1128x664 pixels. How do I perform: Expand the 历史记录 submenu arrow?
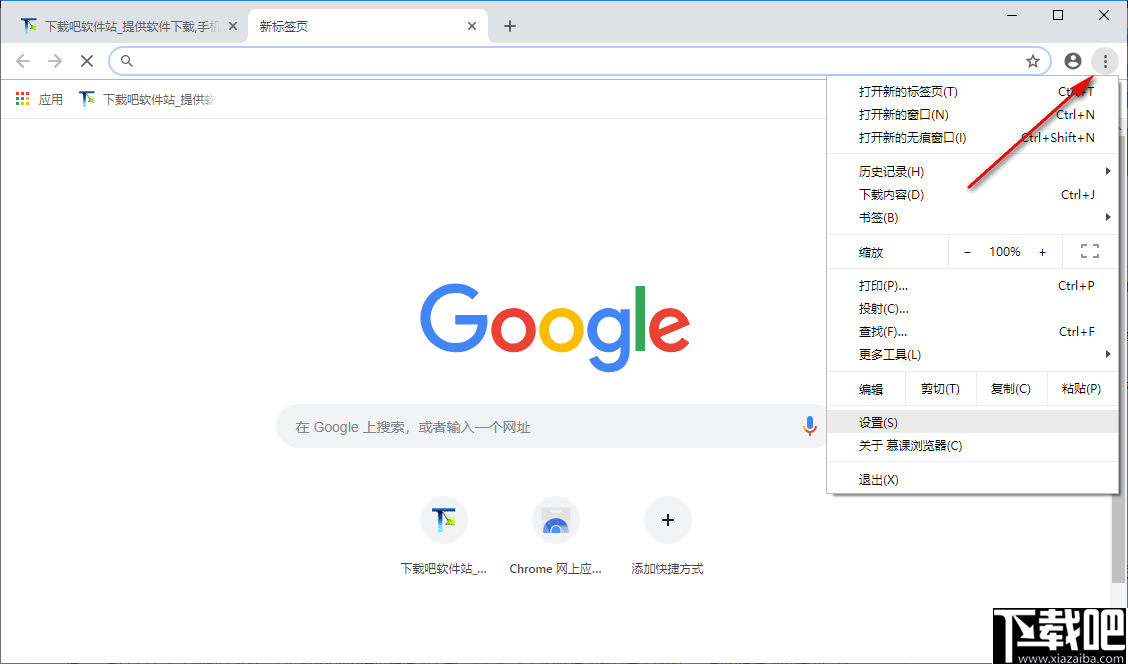(1108, 171)
